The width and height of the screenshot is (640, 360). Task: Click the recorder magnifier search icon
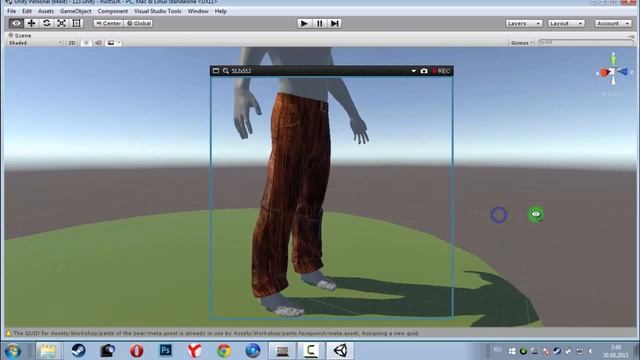226,71
